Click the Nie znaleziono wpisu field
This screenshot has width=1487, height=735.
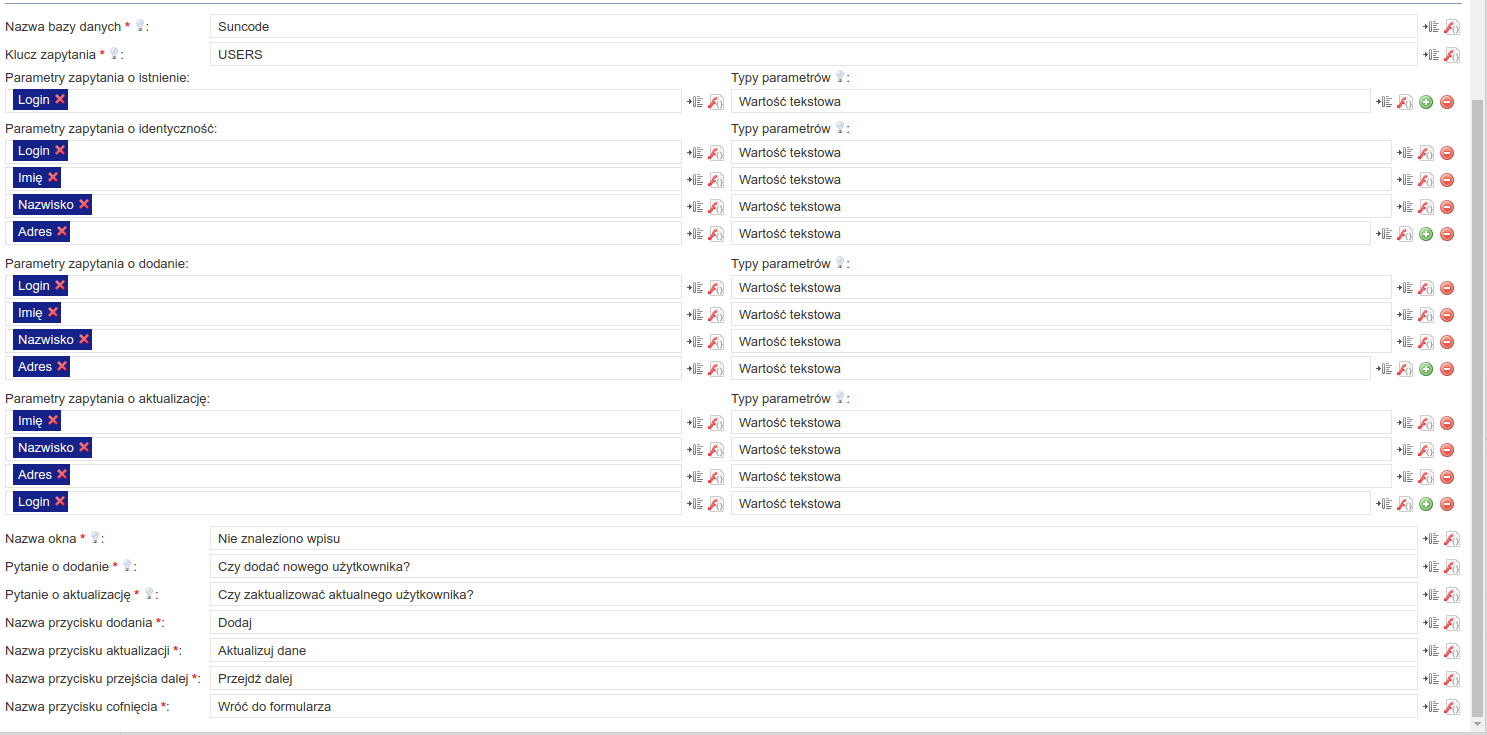coord(814,539)
